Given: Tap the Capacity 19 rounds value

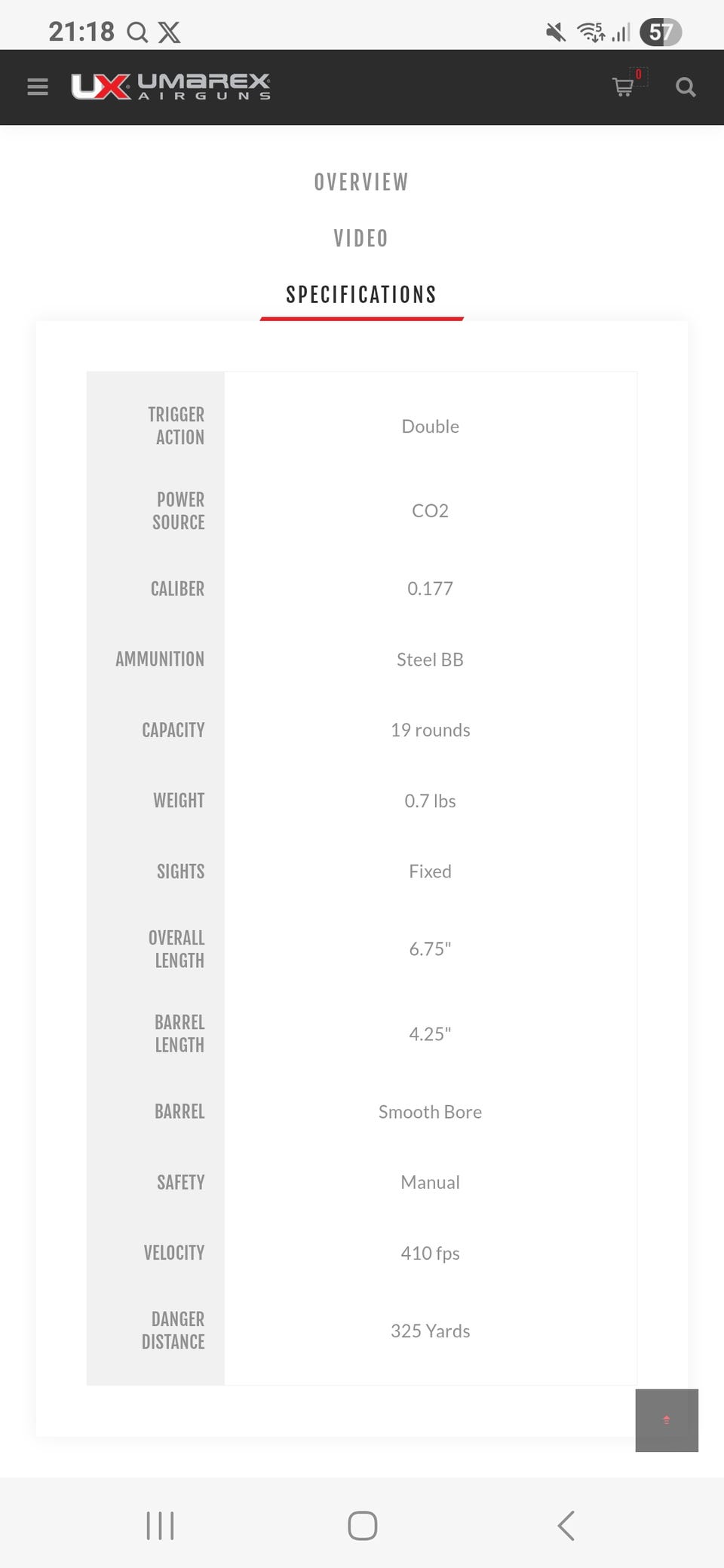Looking at the screenshot, I should [x=430, y=730].
